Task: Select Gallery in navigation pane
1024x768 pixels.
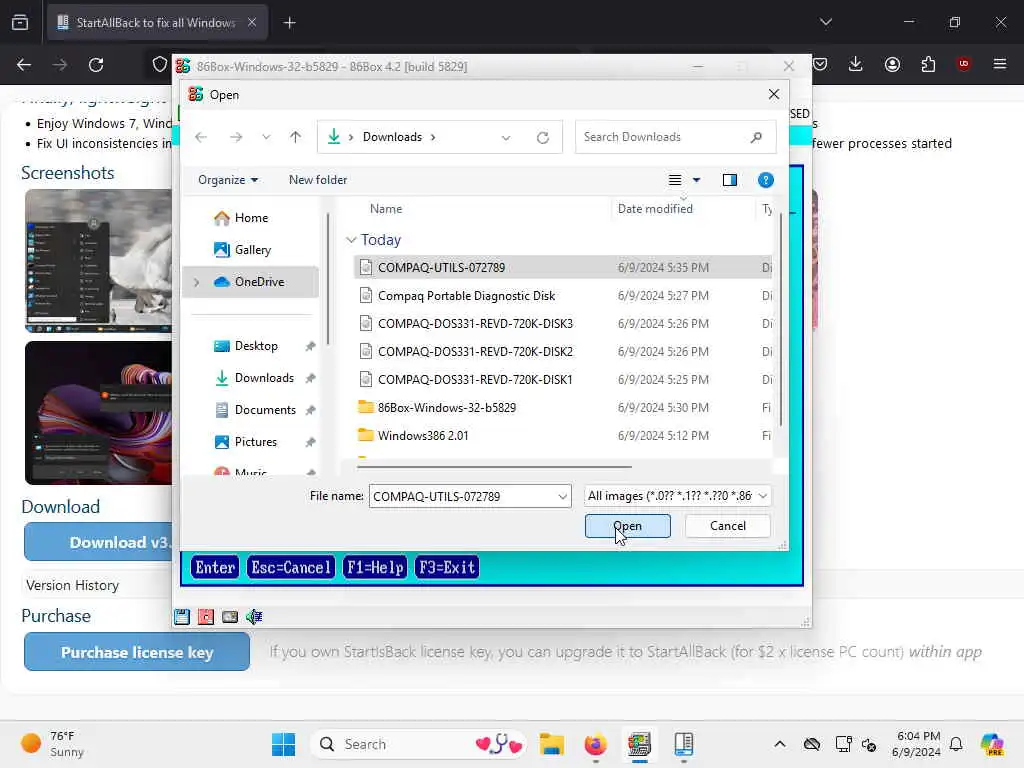Action: tap(242, 250)
